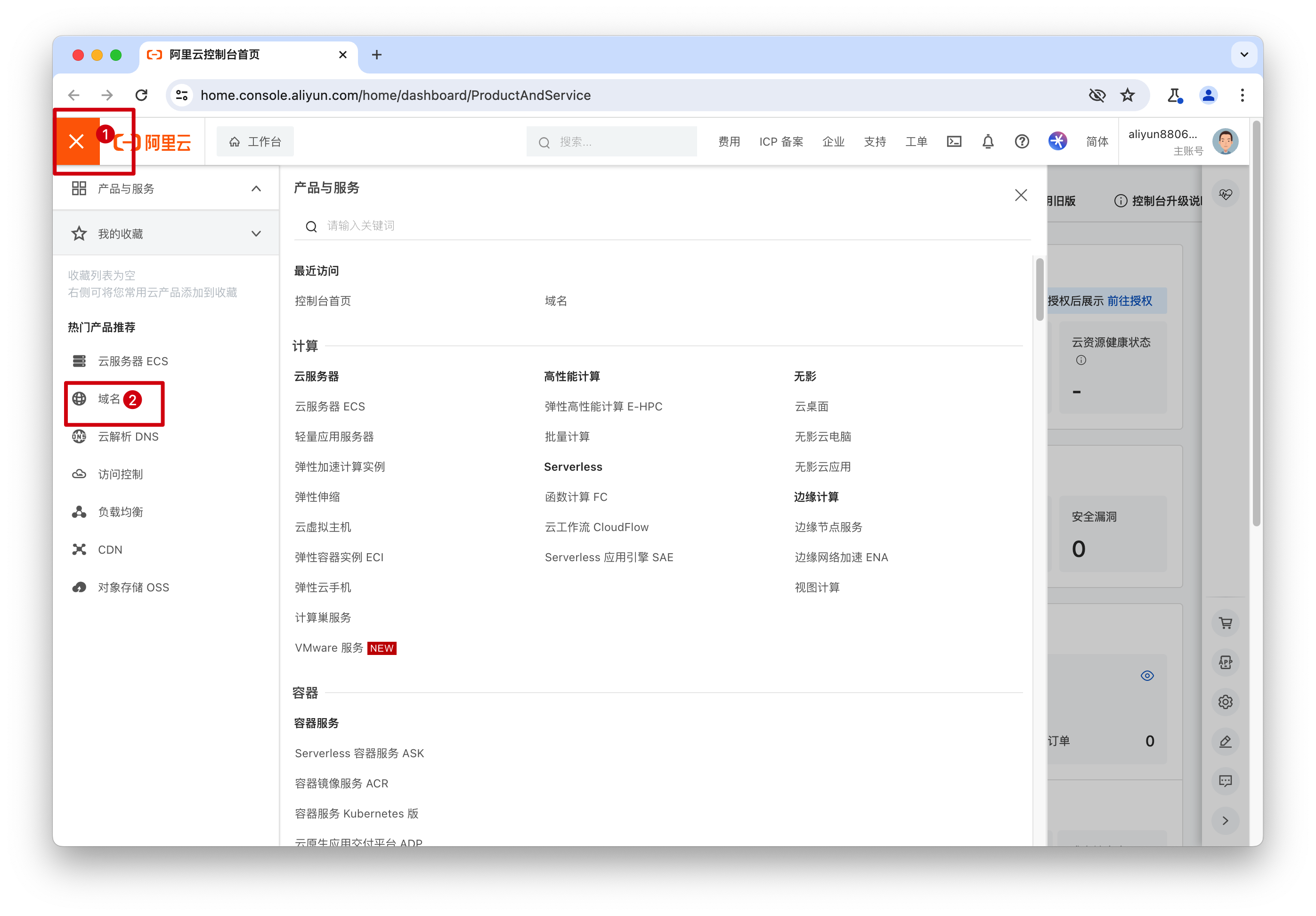This screenshot has width=1316, height=916.
Task: Collapse the 产品与服务 section
Action: [256, 188]
